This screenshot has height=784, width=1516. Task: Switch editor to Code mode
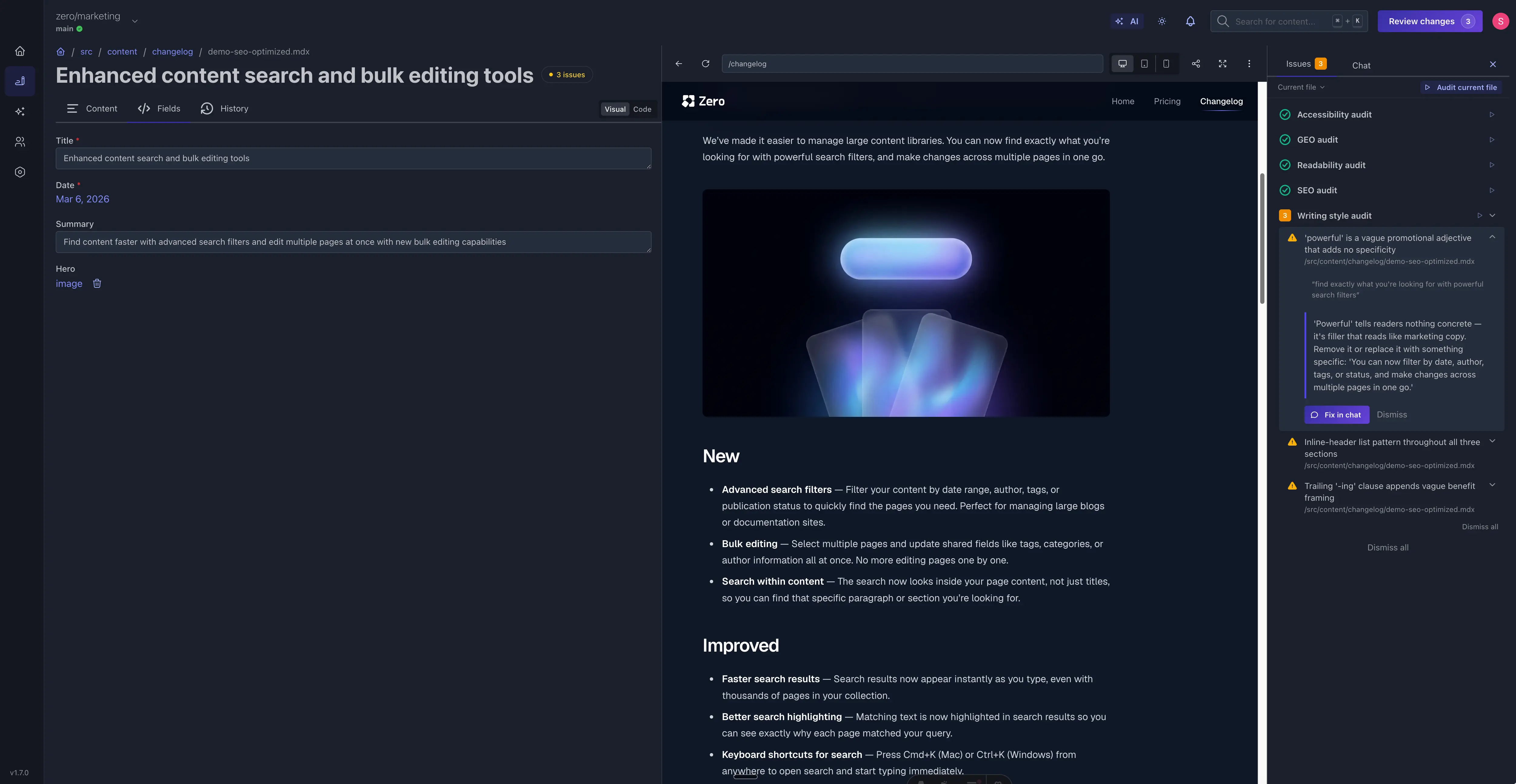642,109
